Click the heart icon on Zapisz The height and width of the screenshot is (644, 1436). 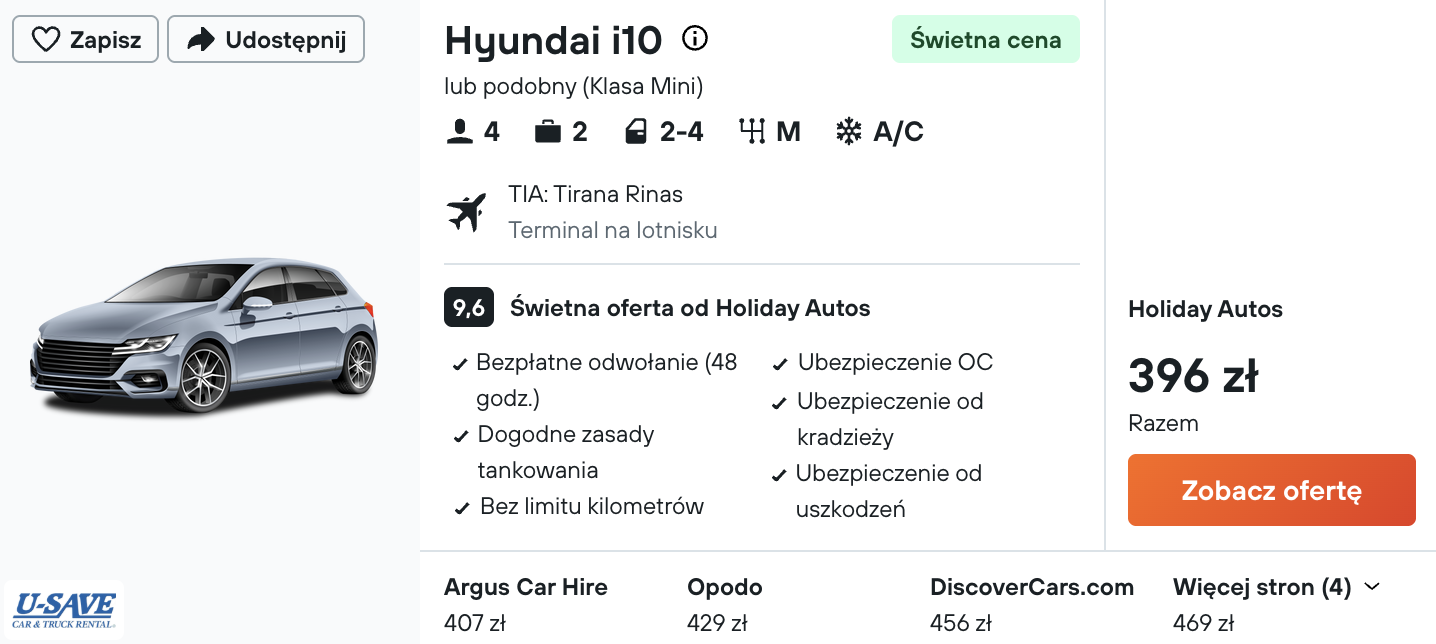point(46,40)
